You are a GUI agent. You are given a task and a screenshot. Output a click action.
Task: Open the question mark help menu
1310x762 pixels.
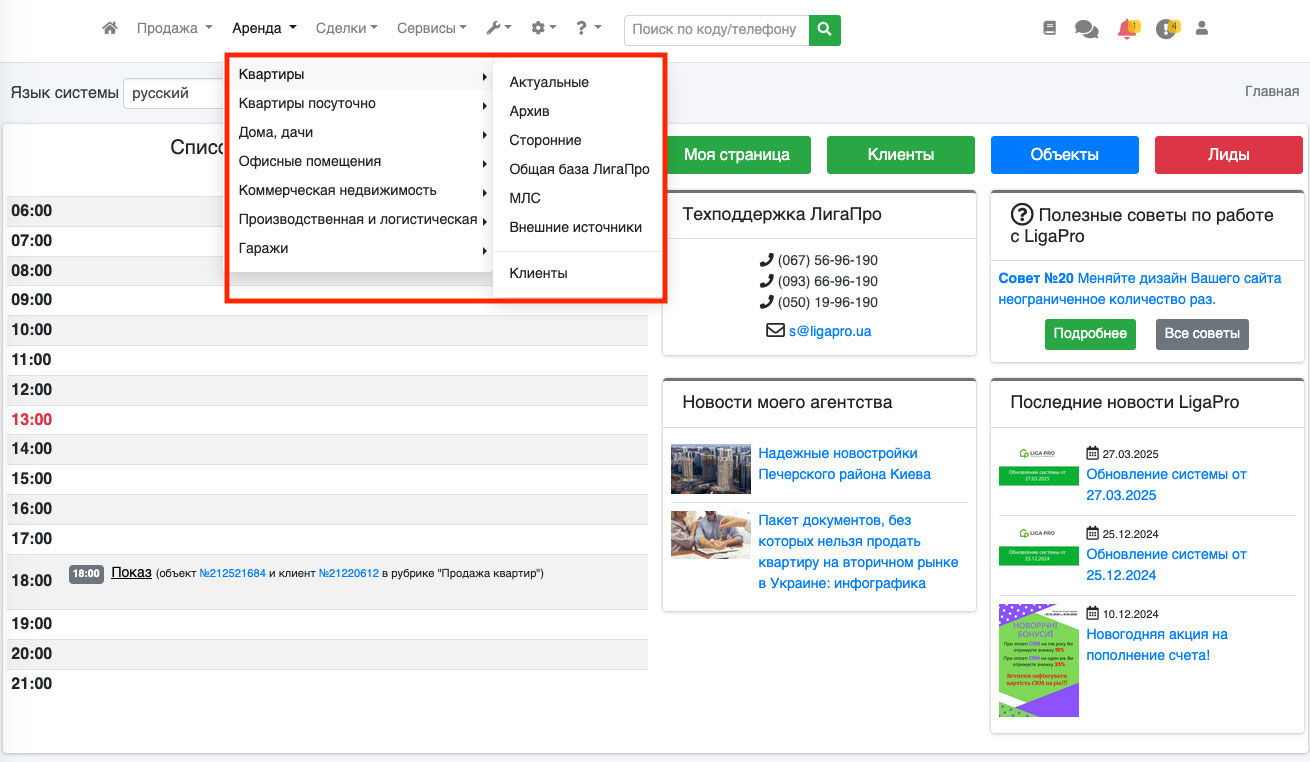(588, 29)
